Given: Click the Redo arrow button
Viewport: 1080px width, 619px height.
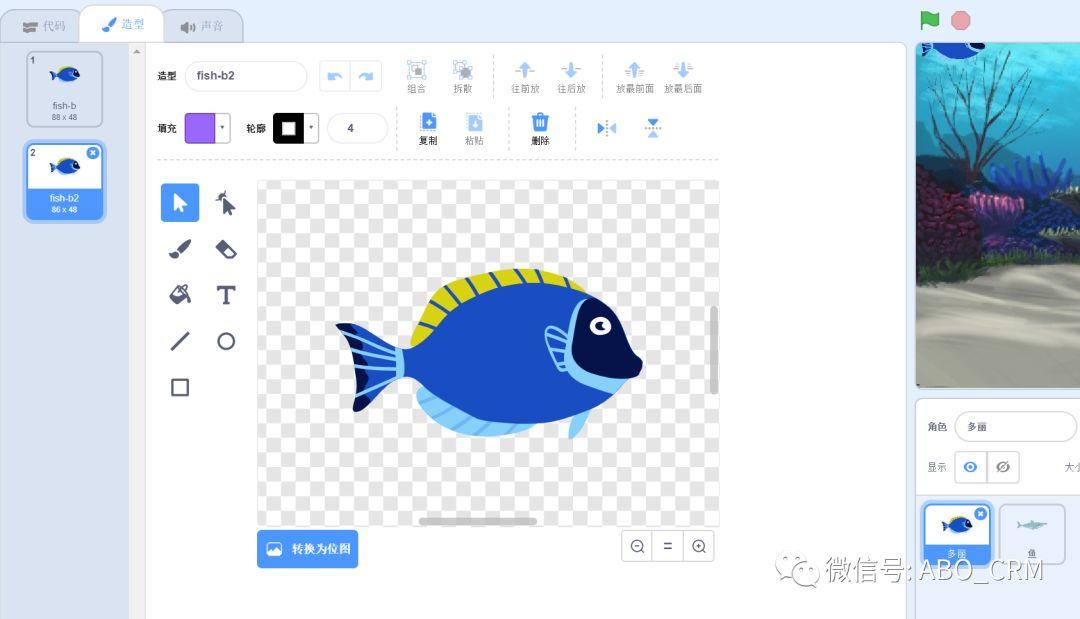Looking at the screenshot, I should pos(366,76).
